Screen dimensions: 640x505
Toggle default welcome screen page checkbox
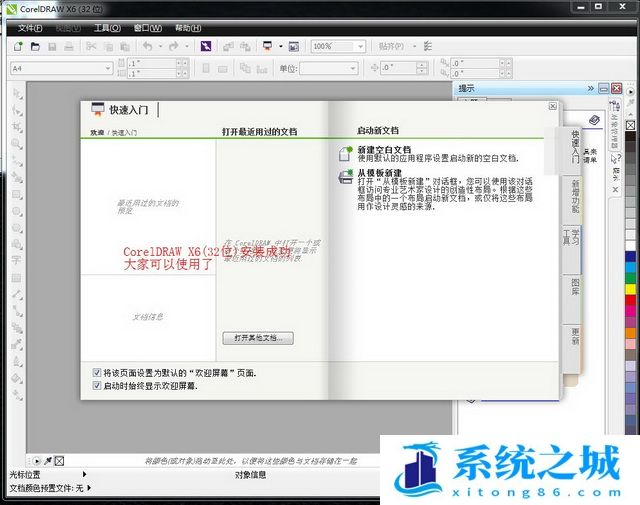(x=97, y=372)
